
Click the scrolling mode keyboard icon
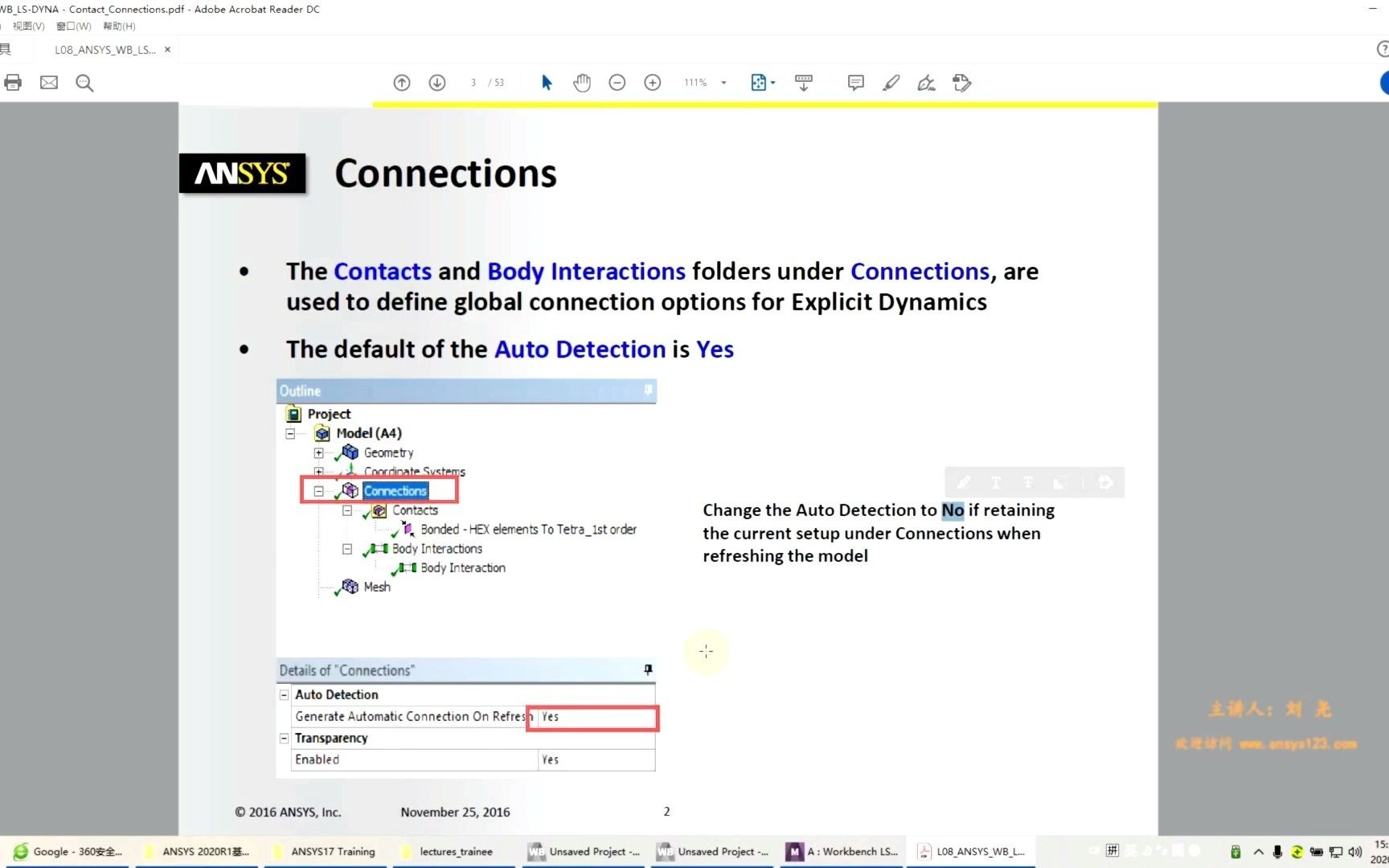[x=804, y=83]
